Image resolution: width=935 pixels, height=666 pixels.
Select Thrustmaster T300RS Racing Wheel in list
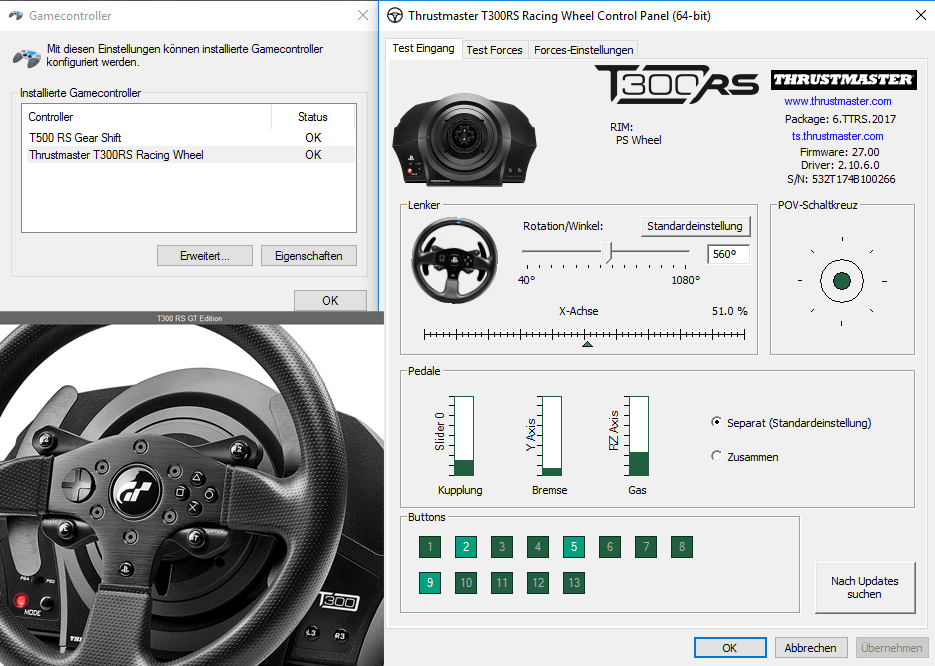tap(116, 155)
